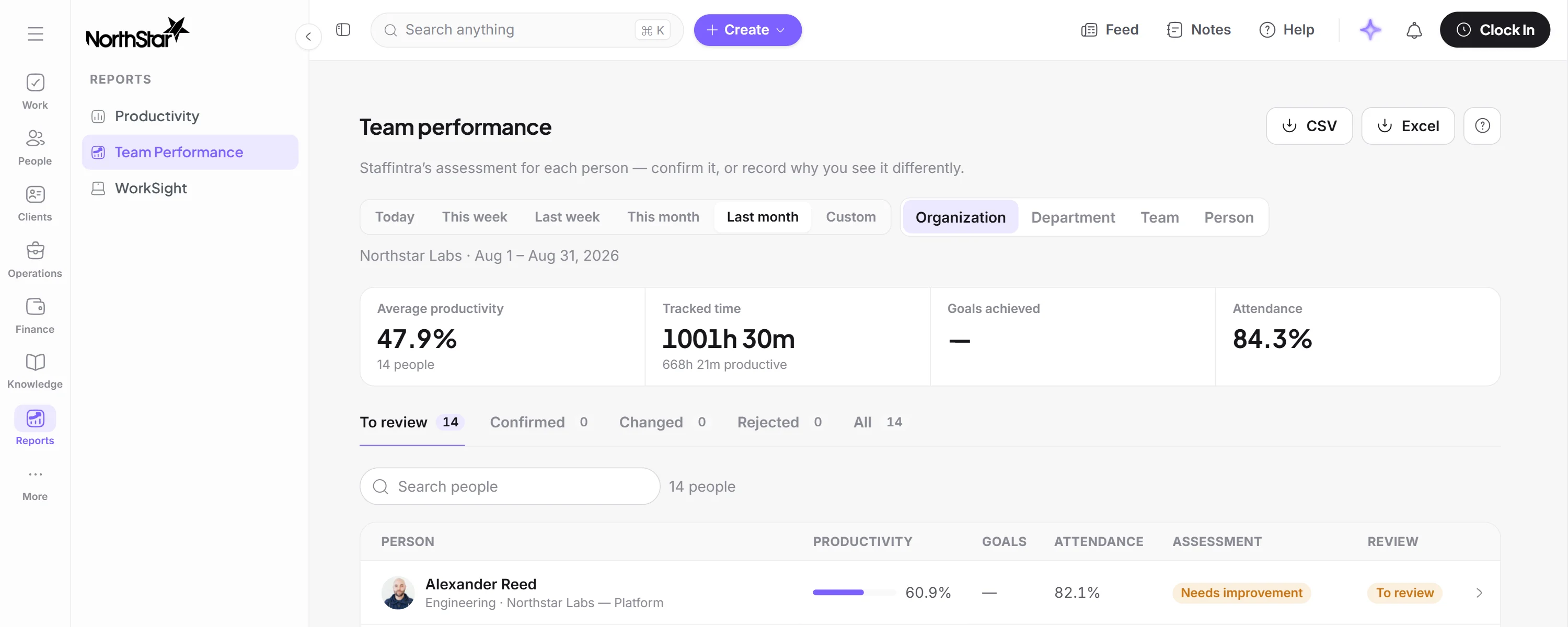
Task: Open the WorkSight report
Action: click(x=190, y=188)
